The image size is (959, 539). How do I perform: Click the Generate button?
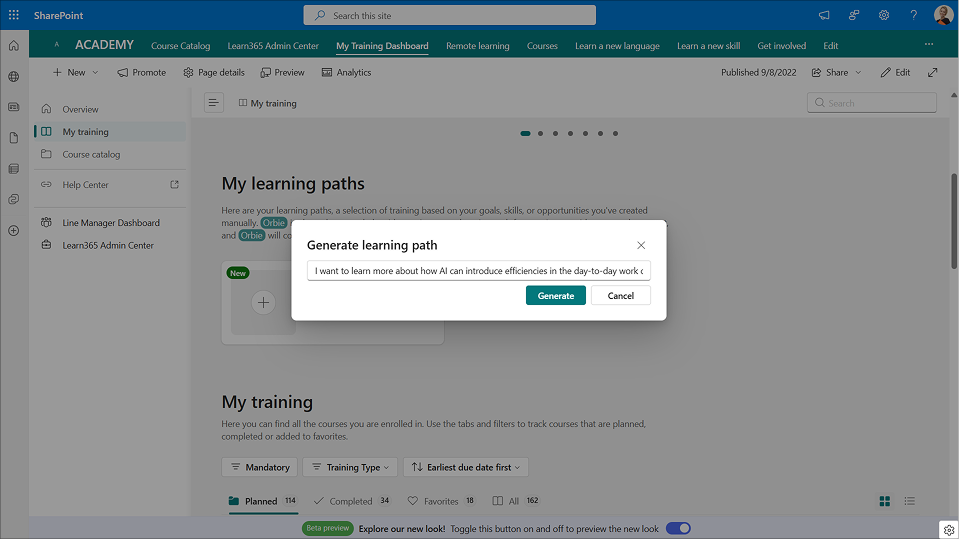click(x=555, y=295)
